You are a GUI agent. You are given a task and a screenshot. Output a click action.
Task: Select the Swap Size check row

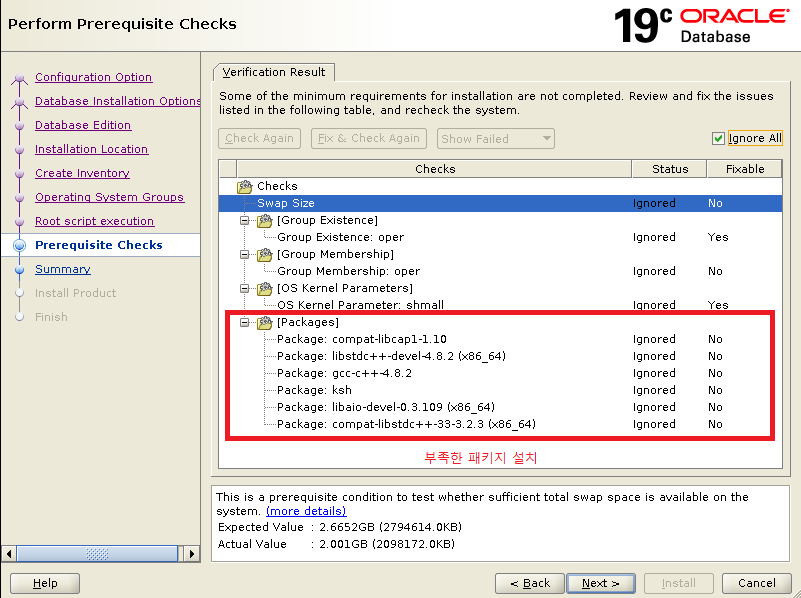501,203
